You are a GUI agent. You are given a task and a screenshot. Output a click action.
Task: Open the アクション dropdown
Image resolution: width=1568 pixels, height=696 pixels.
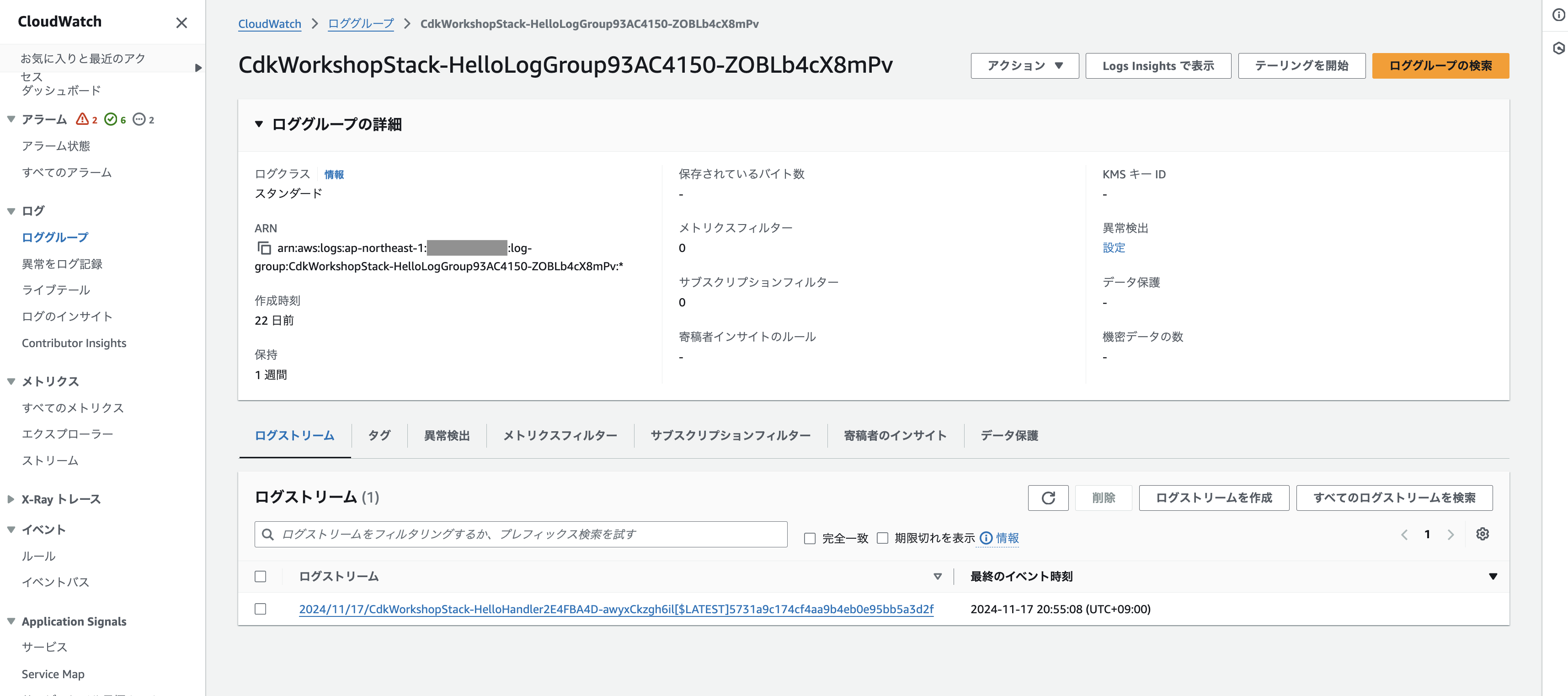pos(1024,65)
